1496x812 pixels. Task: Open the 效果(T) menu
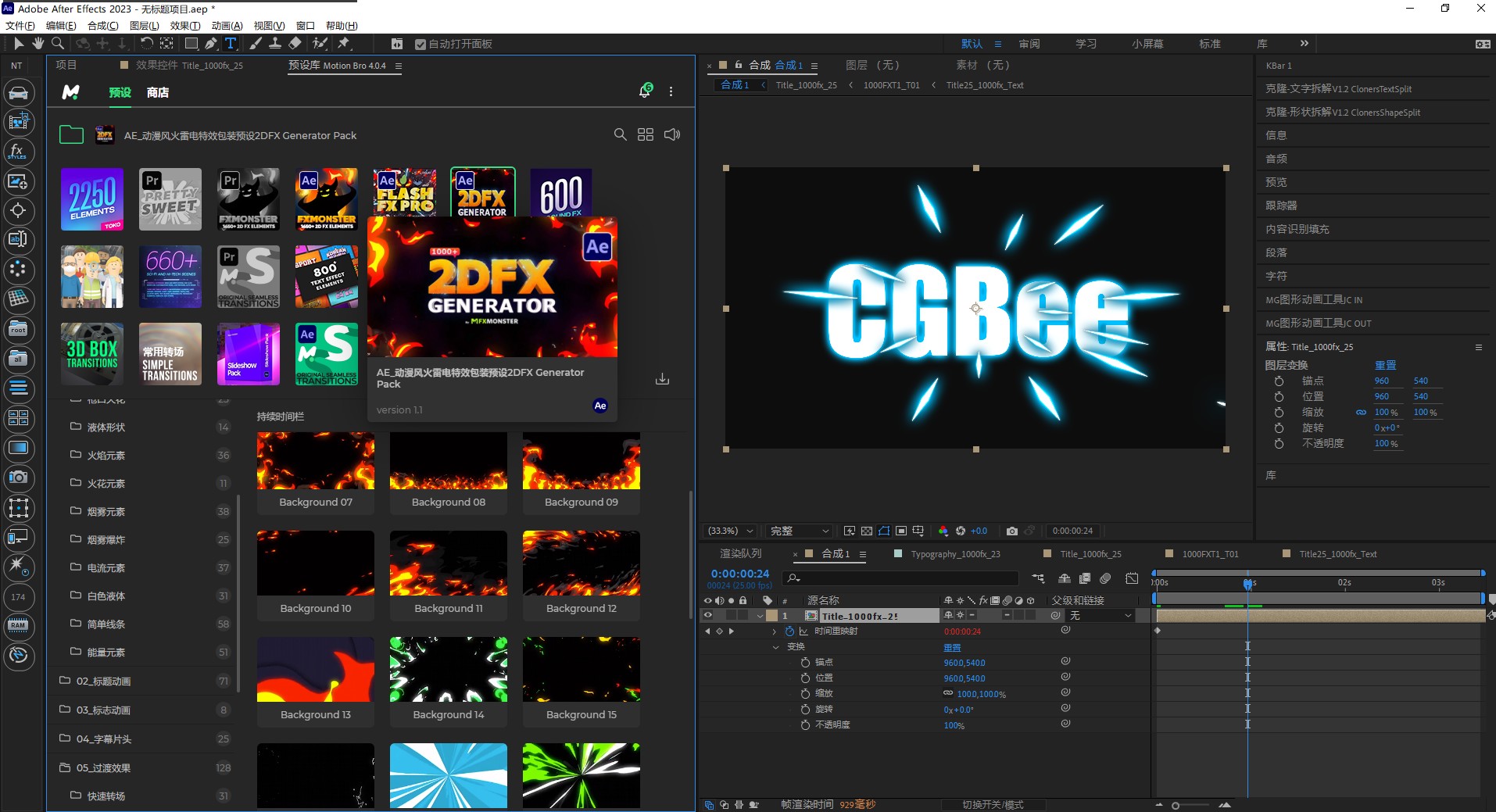pos(185,25)
